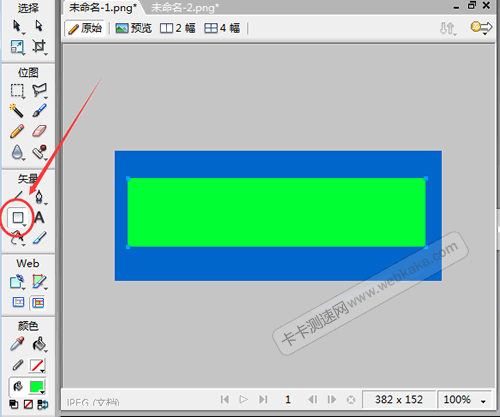Open the 100% zoom dropdown
Screen dimensions: 500x417
(x=483, y=401)
